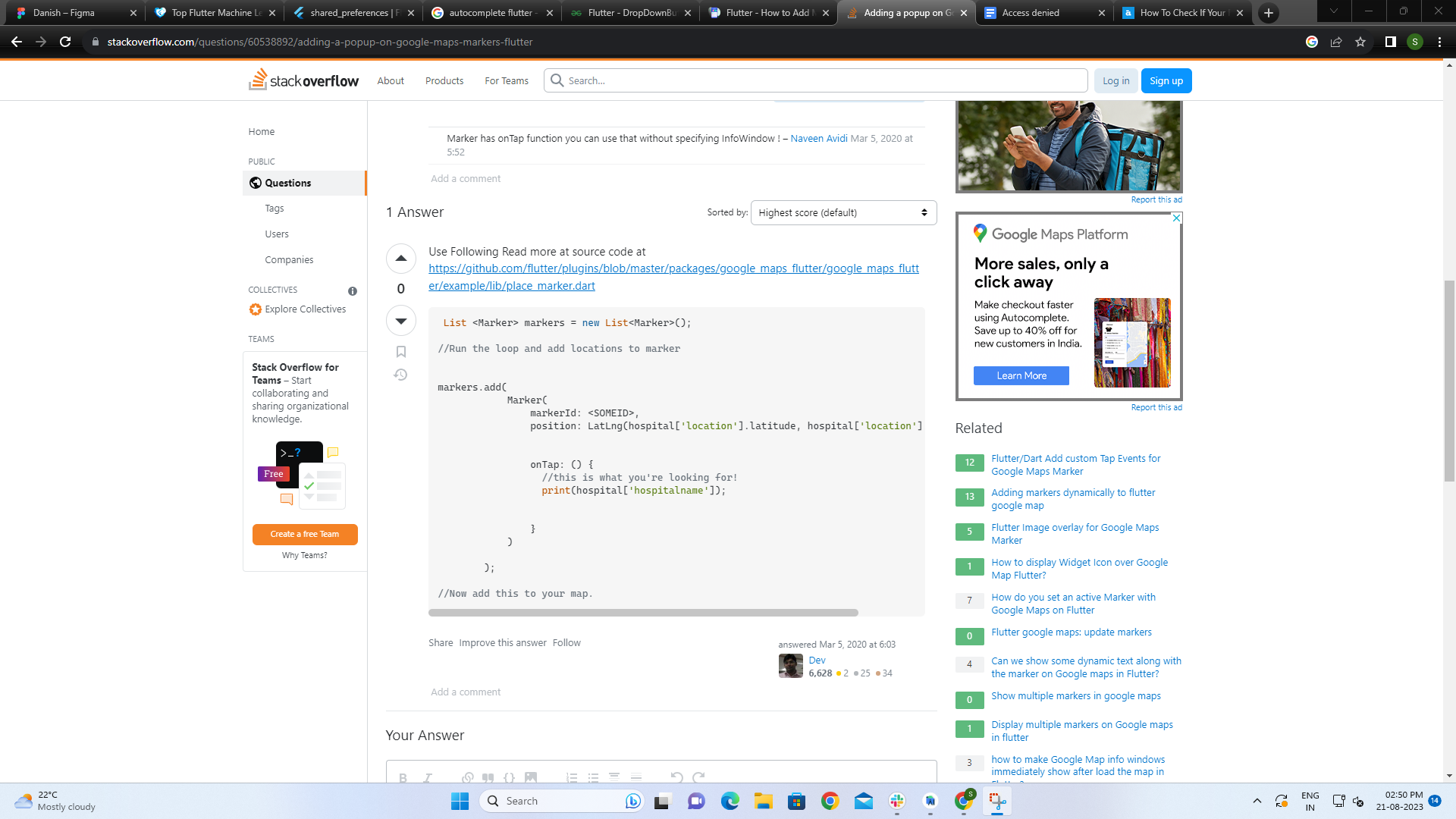Share this page icon in address bar
Screen dimensions: 1456x819
(x=1336, y=42)
